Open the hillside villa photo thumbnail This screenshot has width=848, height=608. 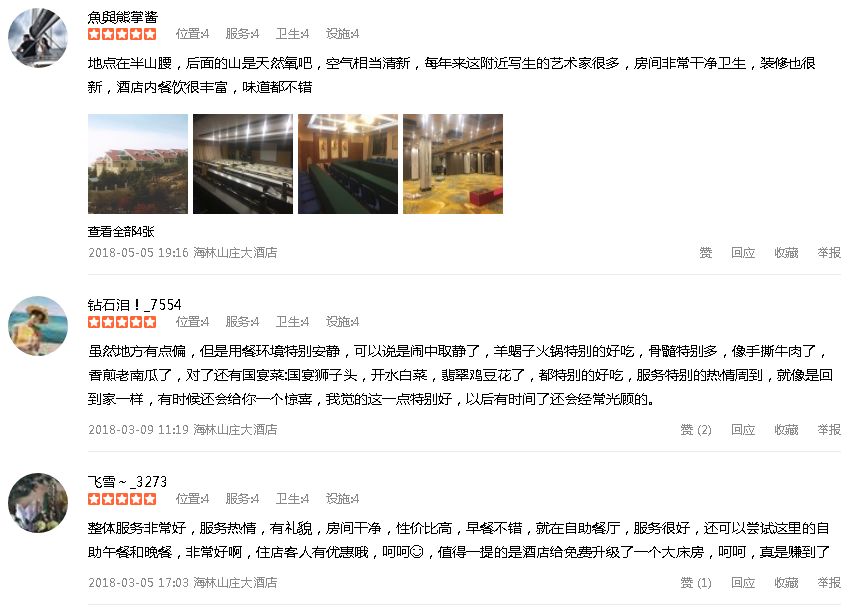138,164
